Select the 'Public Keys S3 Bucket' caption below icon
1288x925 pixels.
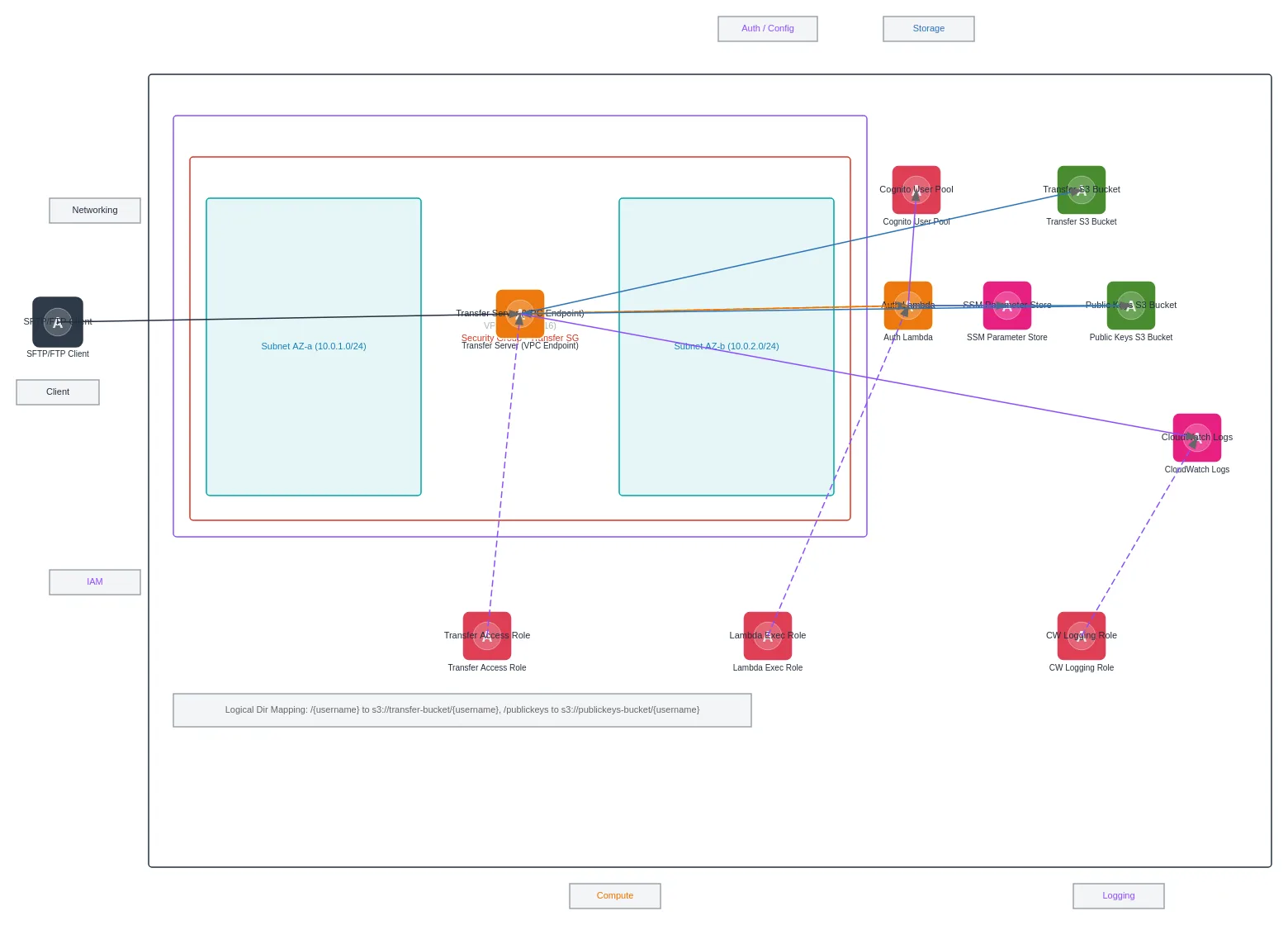pyautogui.click(x=1131, y=338)
